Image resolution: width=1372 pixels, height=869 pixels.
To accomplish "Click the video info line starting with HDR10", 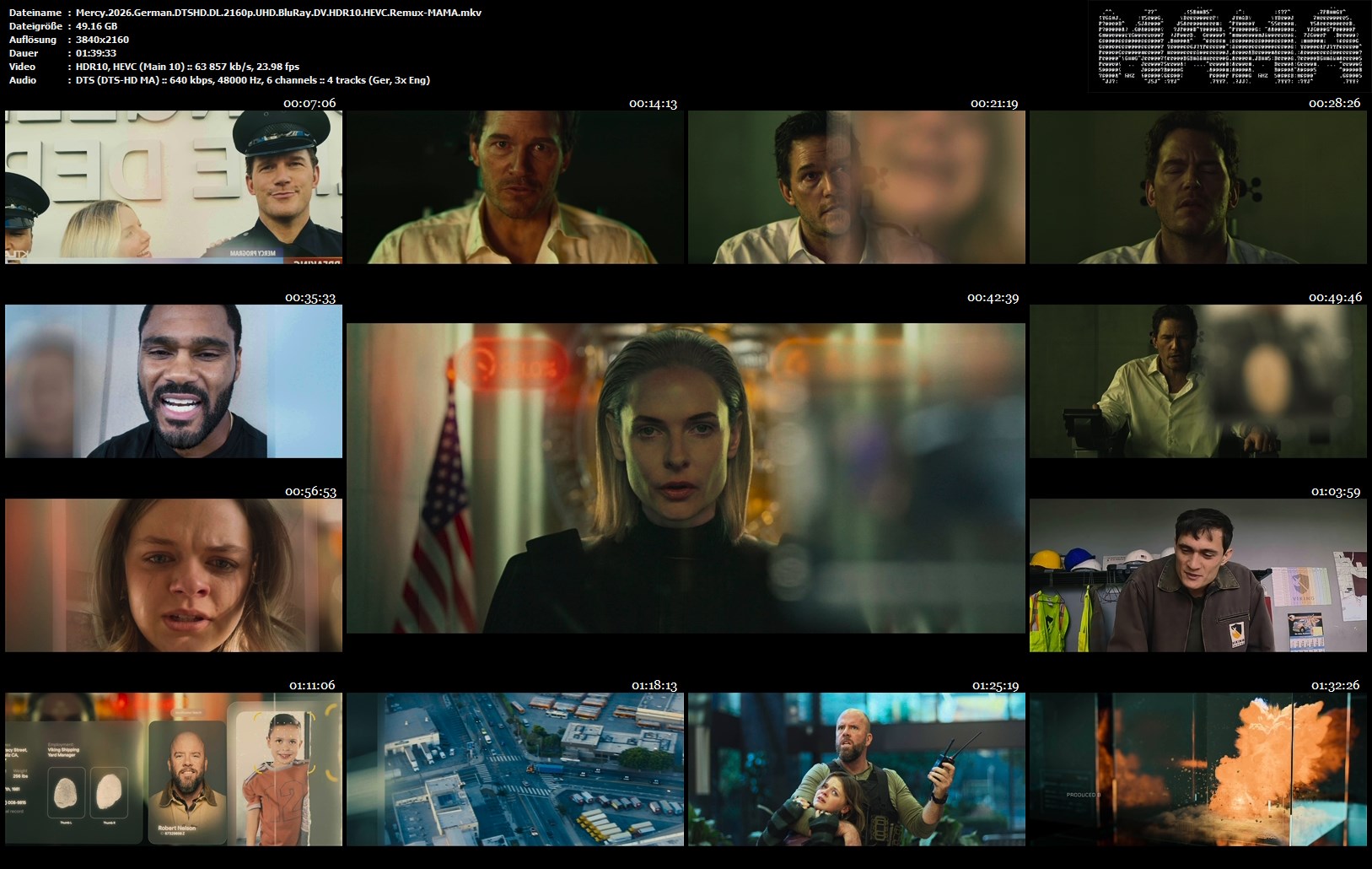I will 187,67.
